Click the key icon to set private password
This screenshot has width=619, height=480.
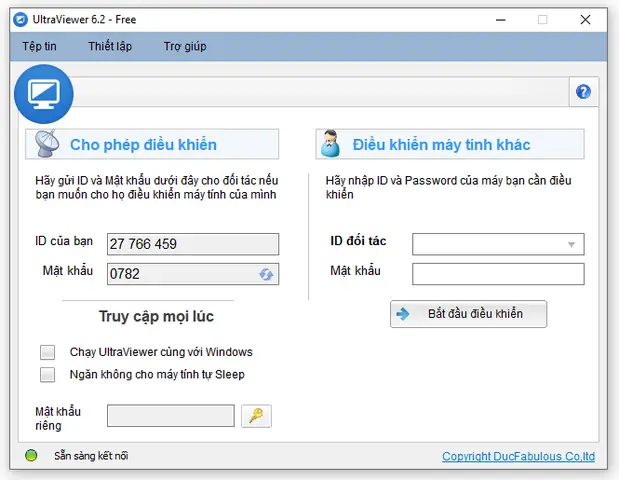point(256,416)
